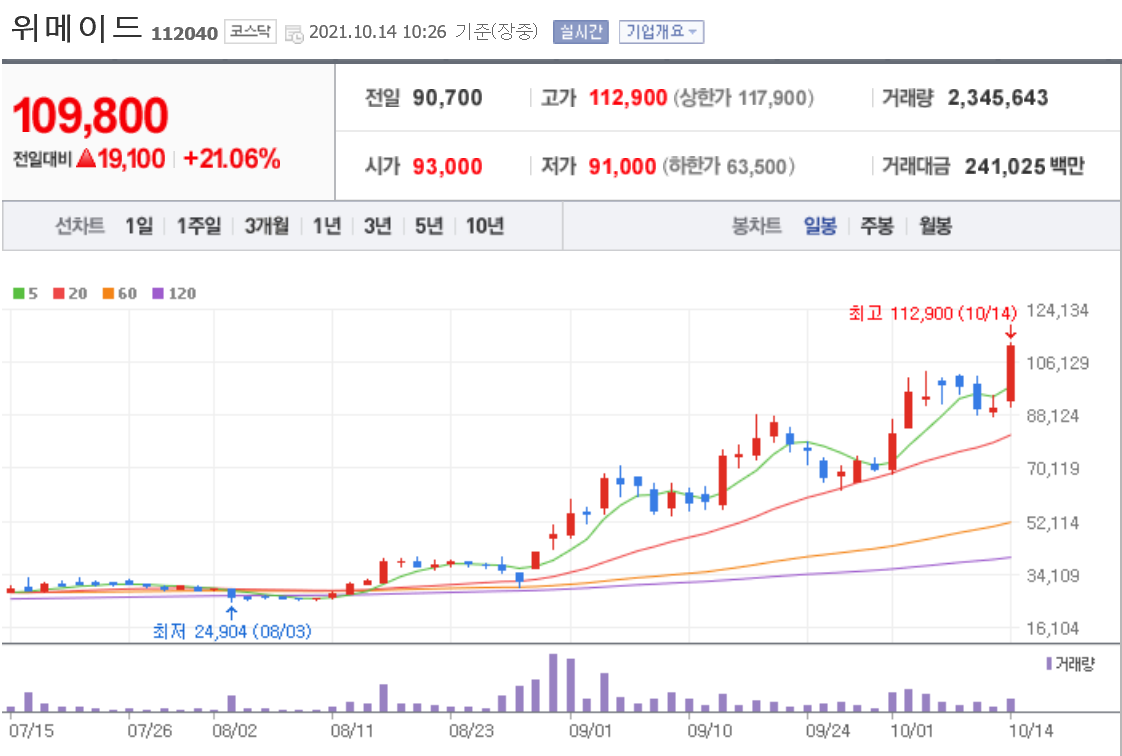Switch line chart to 1년
The width and height of the screenshot is (1122, 756).
(x=327, y=226)
